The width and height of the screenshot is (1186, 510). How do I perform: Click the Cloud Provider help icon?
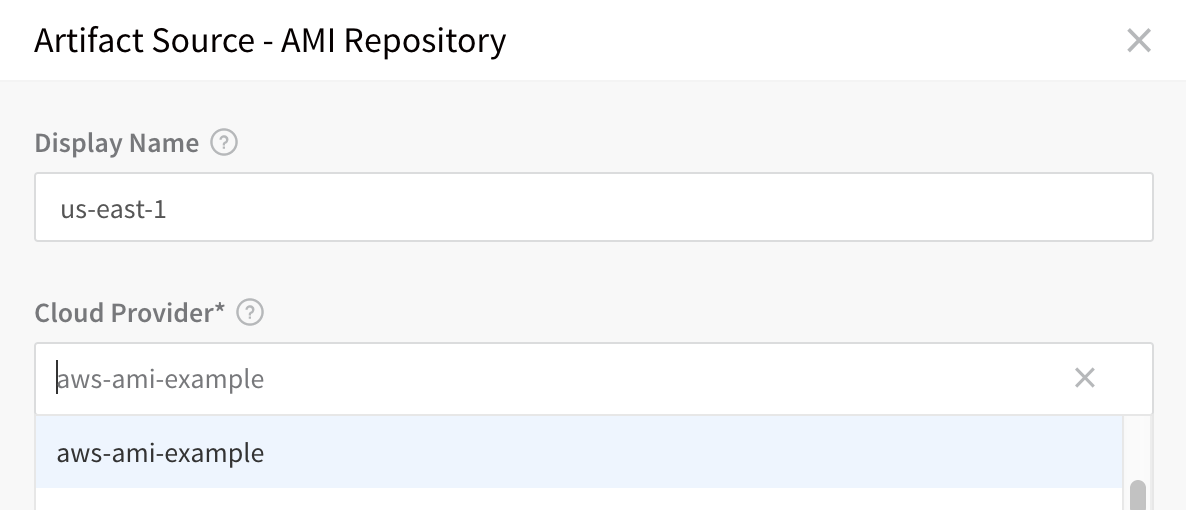pyautogui.click(x=250, y=312)
